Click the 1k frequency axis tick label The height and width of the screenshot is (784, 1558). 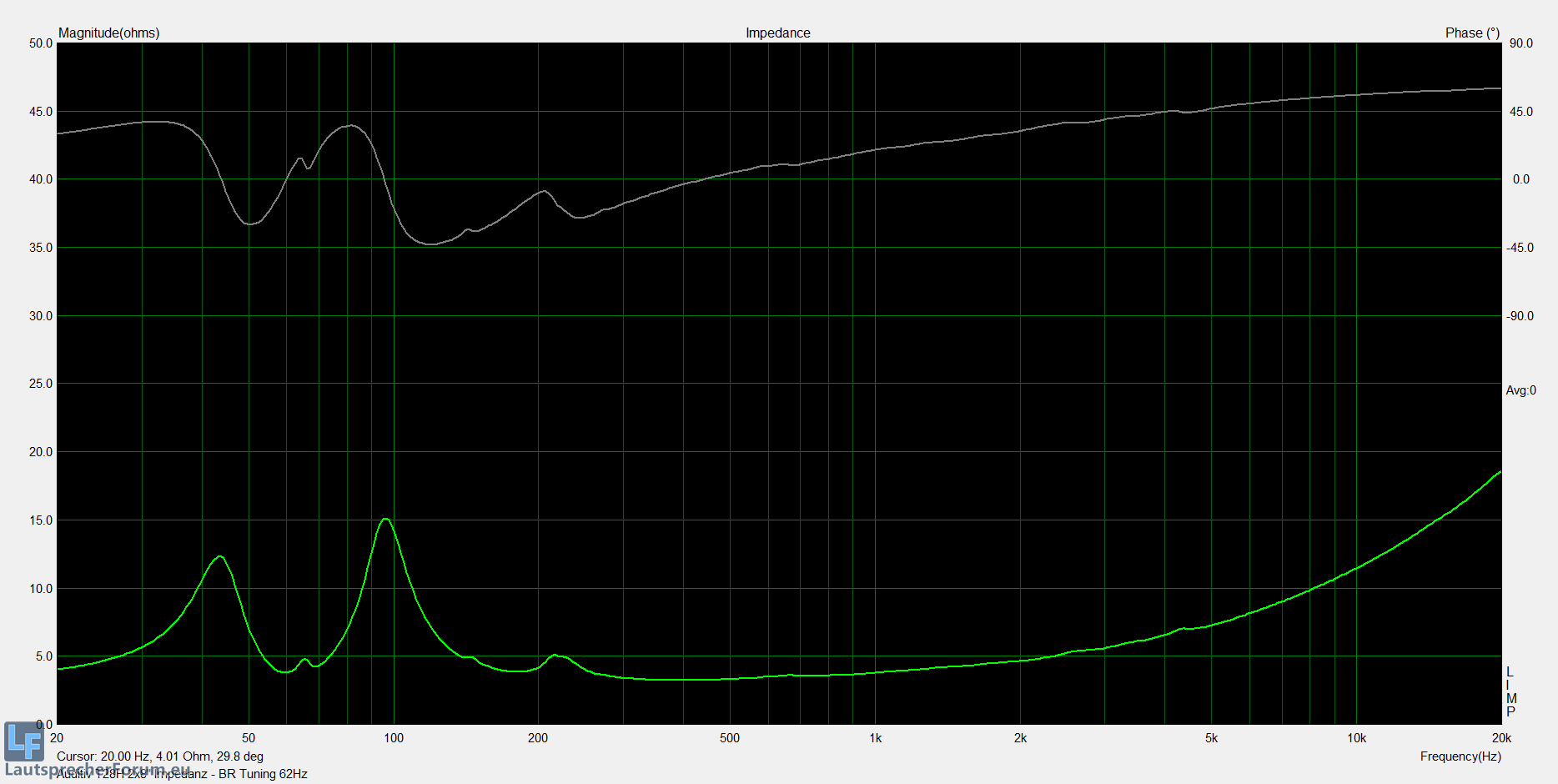click(875, 738)
